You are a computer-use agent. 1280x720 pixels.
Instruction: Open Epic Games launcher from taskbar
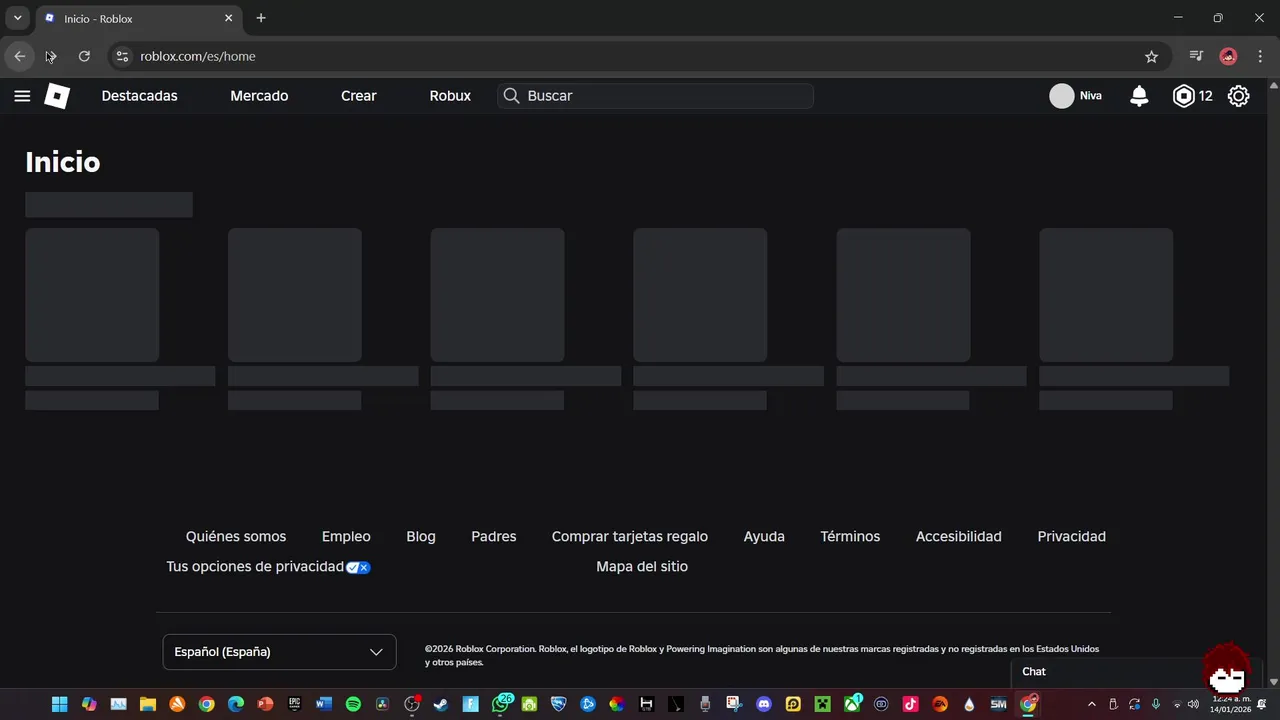(x=294, y=704)
